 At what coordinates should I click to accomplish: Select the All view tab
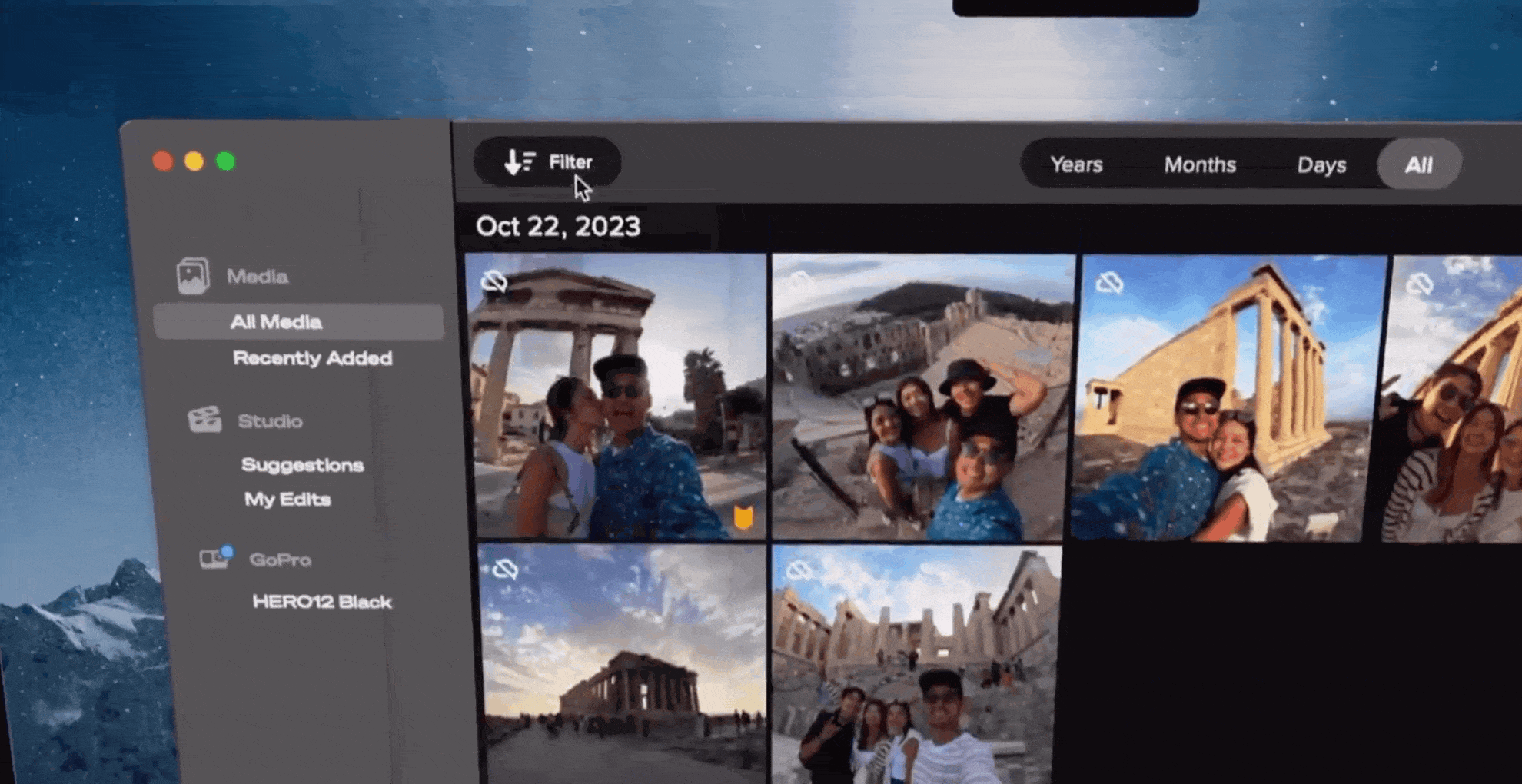coord(1418,165)
